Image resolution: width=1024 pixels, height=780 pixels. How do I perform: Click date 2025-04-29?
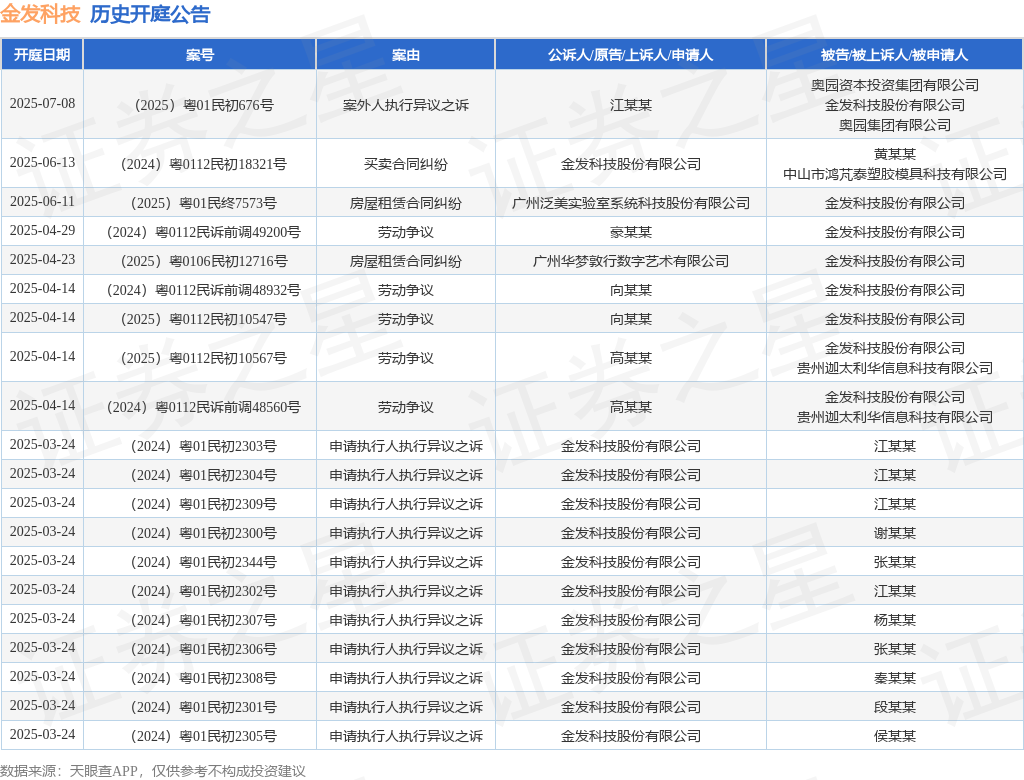pyautogui.click(x=42, y=230)
